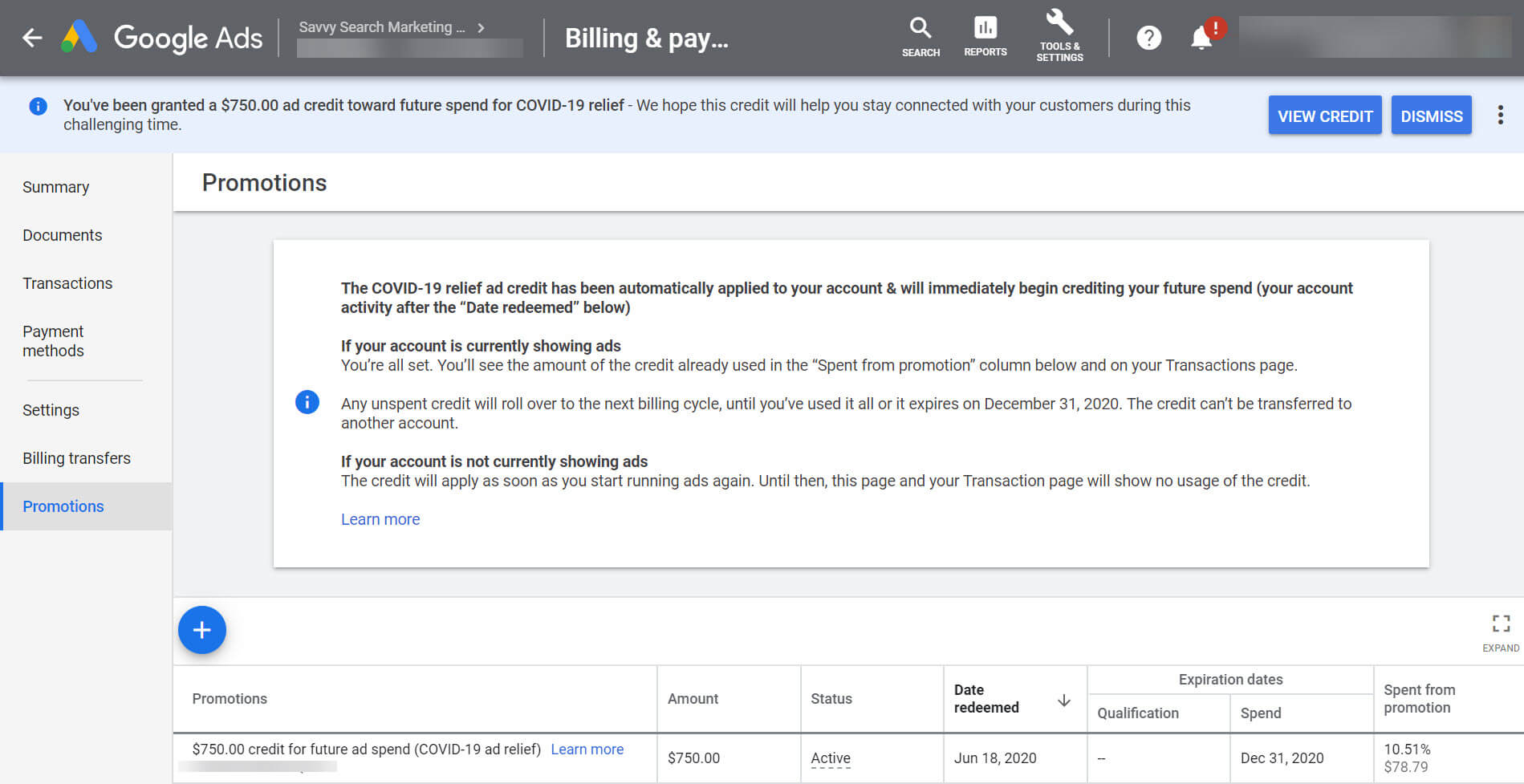1524x784 pixels.
Task: Expand the Savvy Search Marketing breadcrumb chevron
Action: tap(480, 26)
